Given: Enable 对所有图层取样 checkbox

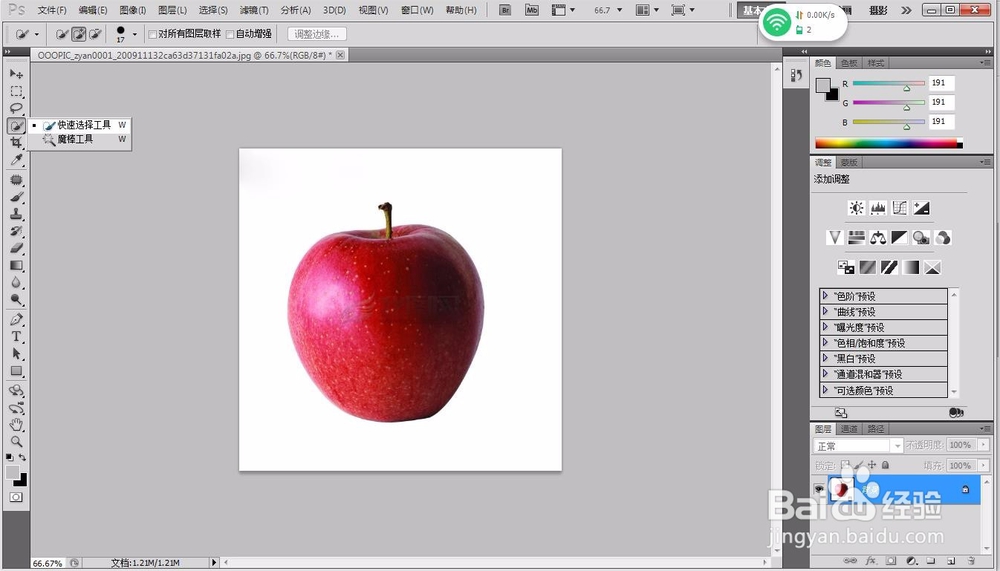Looking at the screenshot, I should (152, 34).
